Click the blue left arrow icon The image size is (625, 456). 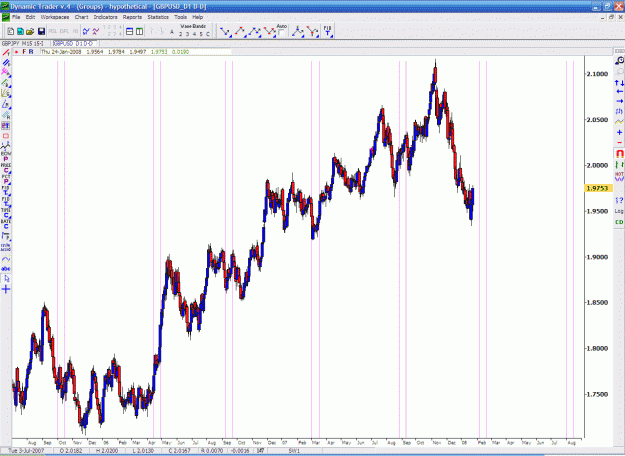point(619,92)
